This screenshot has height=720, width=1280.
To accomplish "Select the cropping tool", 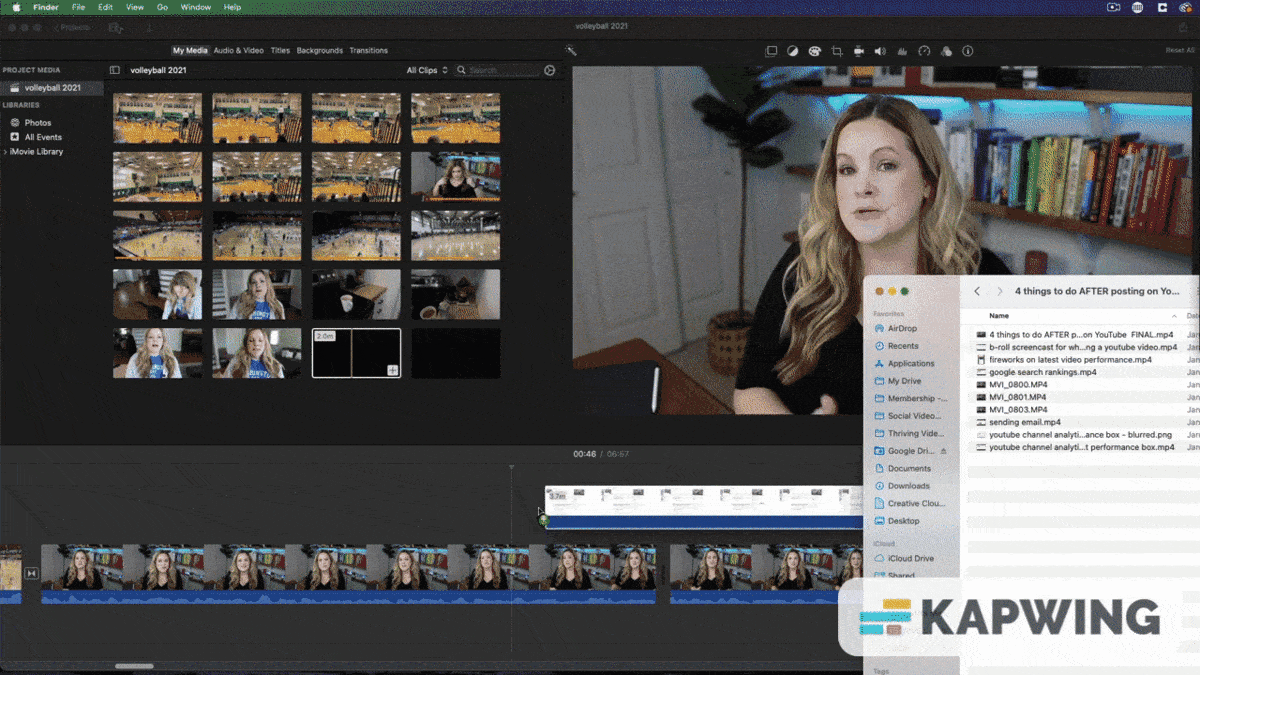I will click(837, 51).
